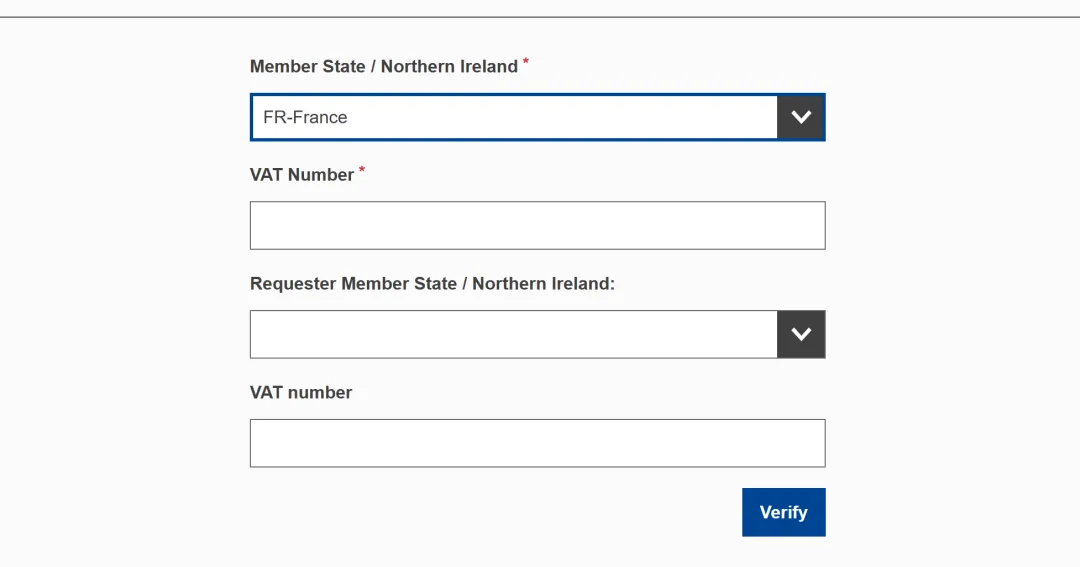Click the horizontal divider line above the form
The height and width of the screenshot is (567, 1080).
(x=540, y=17)
